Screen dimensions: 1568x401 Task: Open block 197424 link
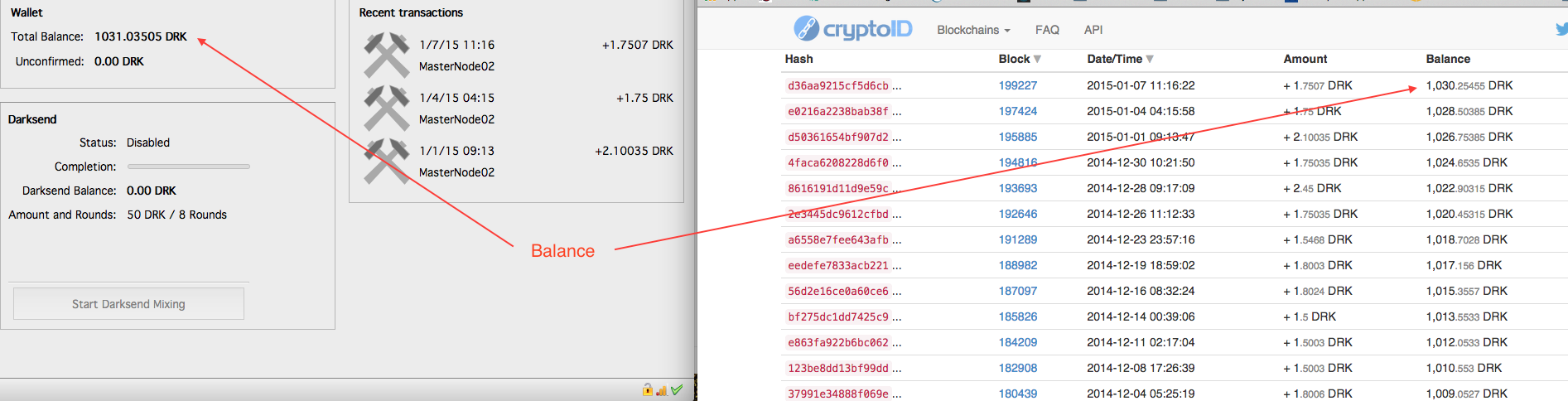(1018, 111)
